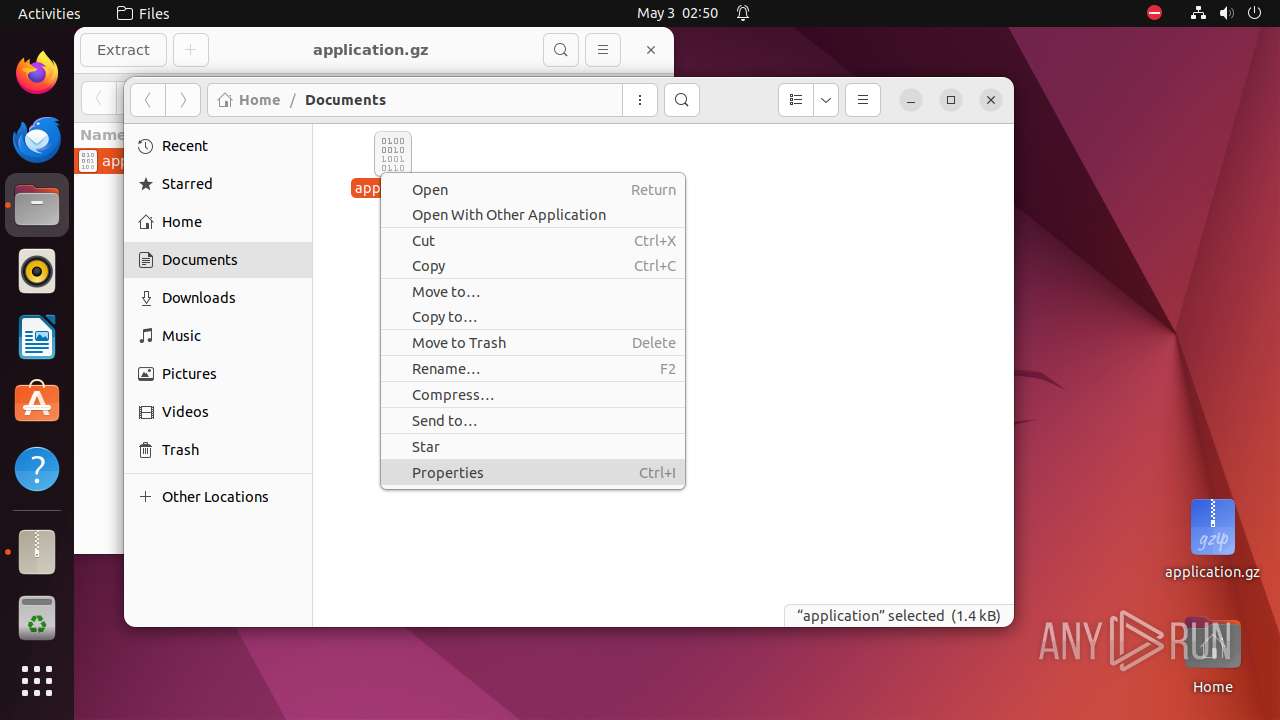Select Move to Trash
Image resolution: width=1280 pixels, height=720 pixels.
(533, 343)
